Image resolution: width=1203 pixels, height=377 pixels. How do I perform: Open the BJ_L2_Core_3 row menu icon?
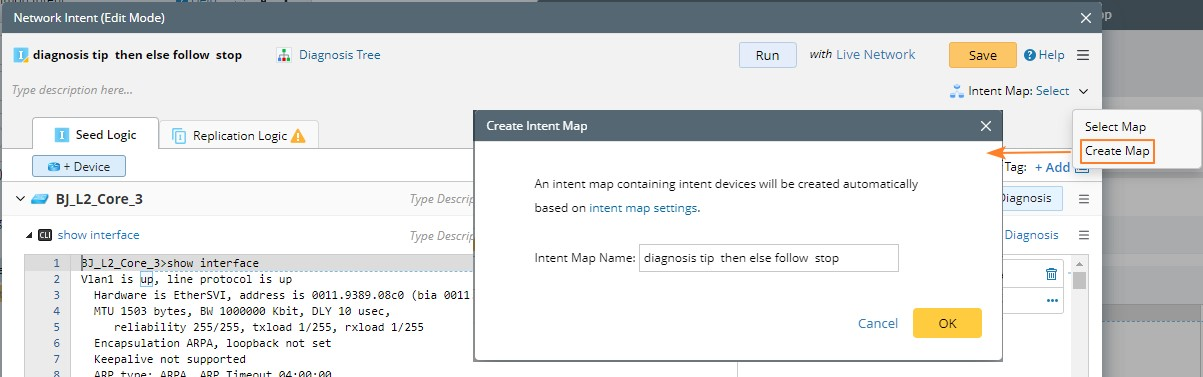tap(1083, 199)
